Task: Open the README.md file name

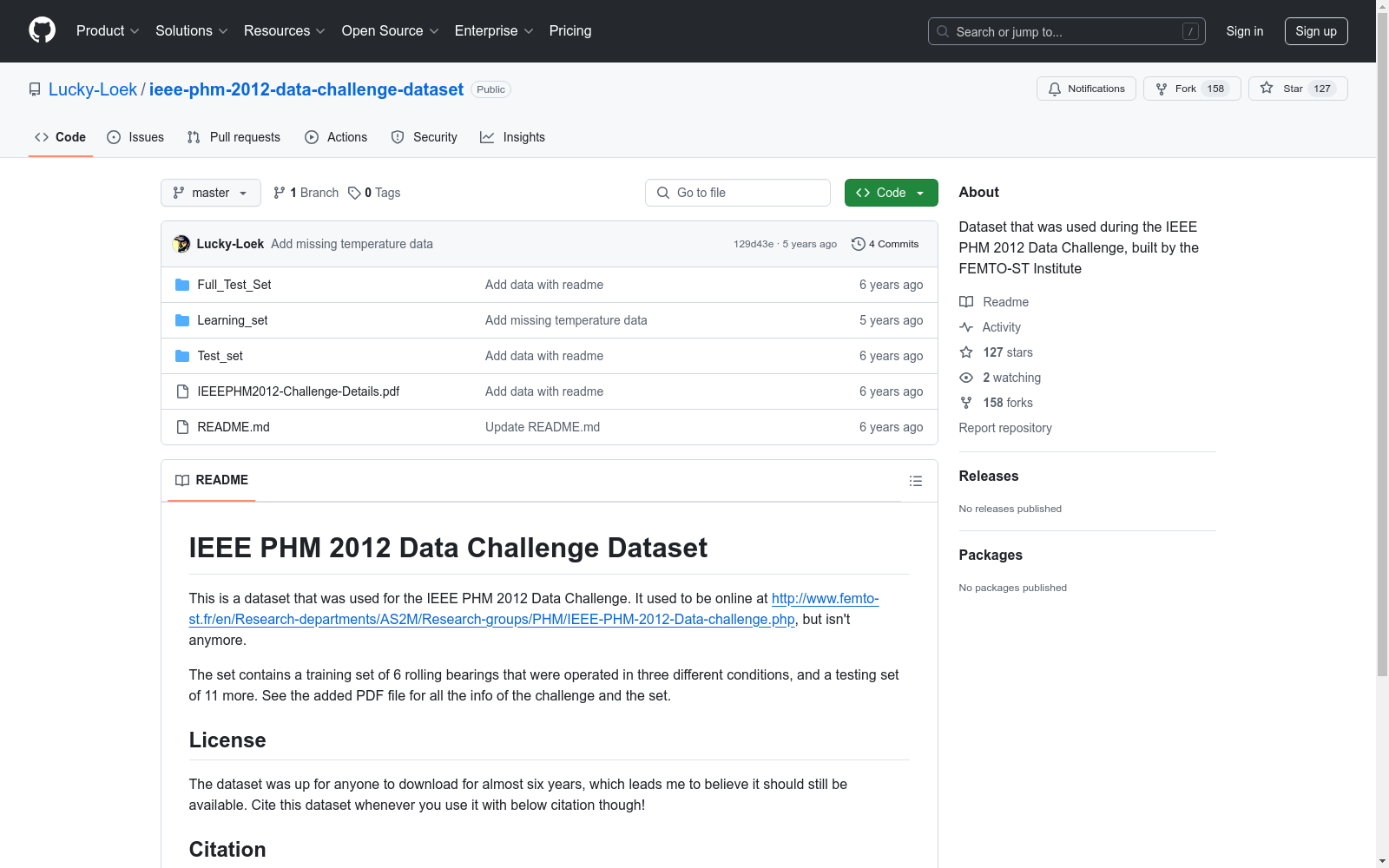Action: coord(234,427)
